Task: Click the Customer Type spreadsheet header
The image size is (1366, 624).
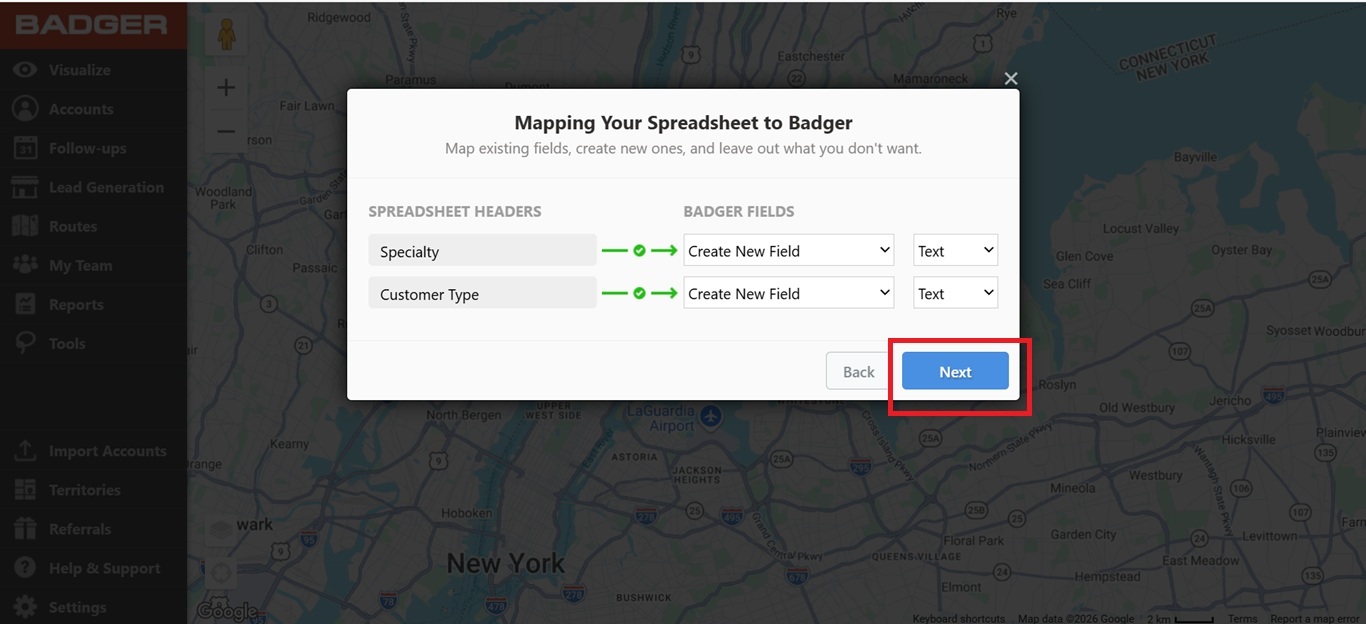Action: (x=482, y=294)
